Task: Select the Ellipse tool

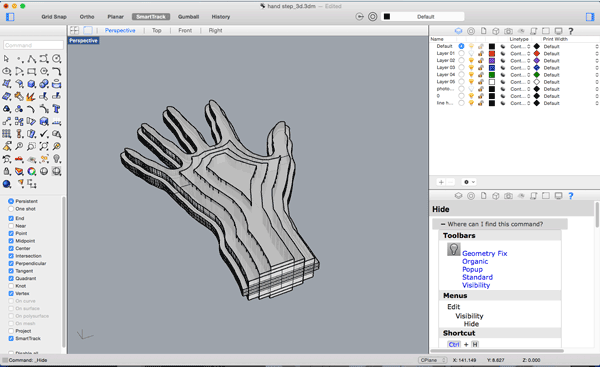Action: point(7,71)
